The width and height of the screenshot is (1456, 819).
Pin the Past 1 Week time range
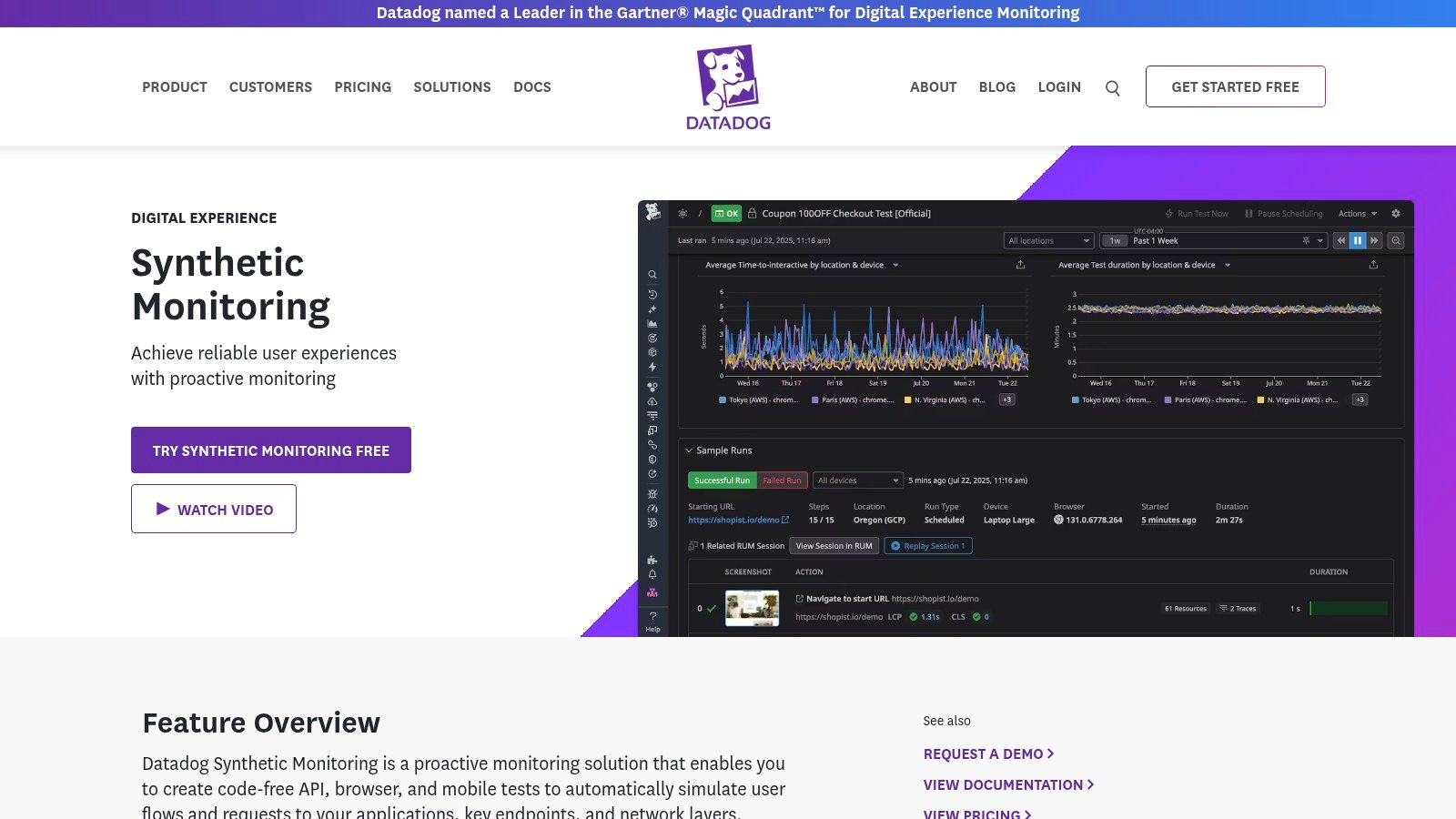[x=1307, y=240]
